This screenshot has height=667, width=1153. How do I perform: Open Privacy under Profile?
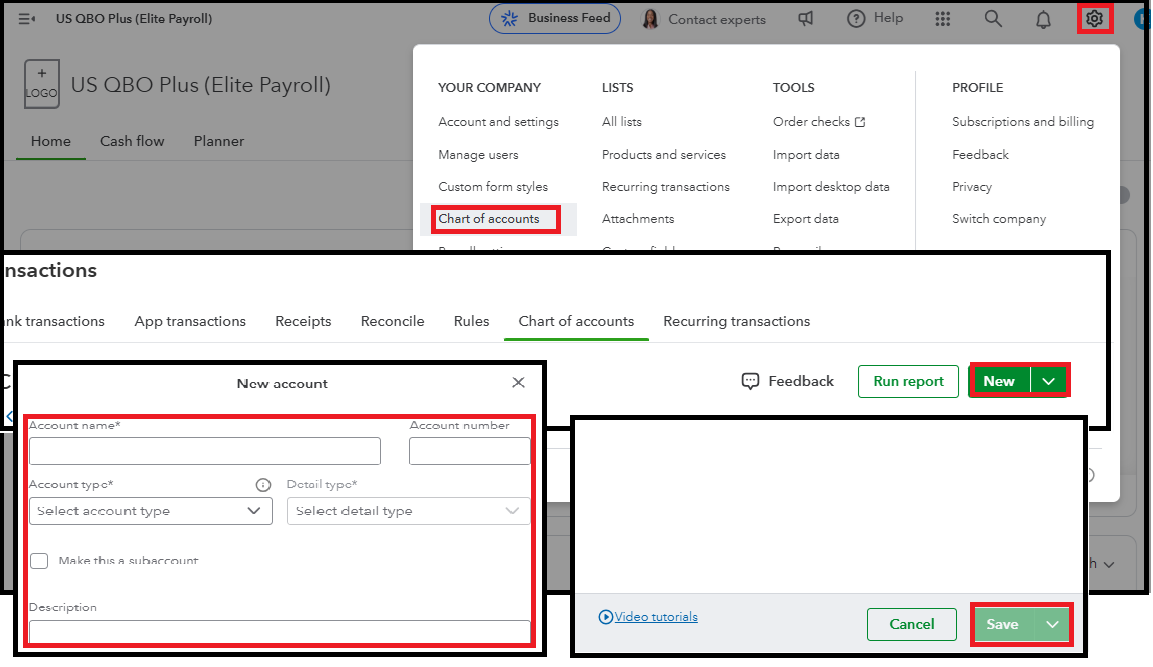pyautogui.click(x=971, y=187)
